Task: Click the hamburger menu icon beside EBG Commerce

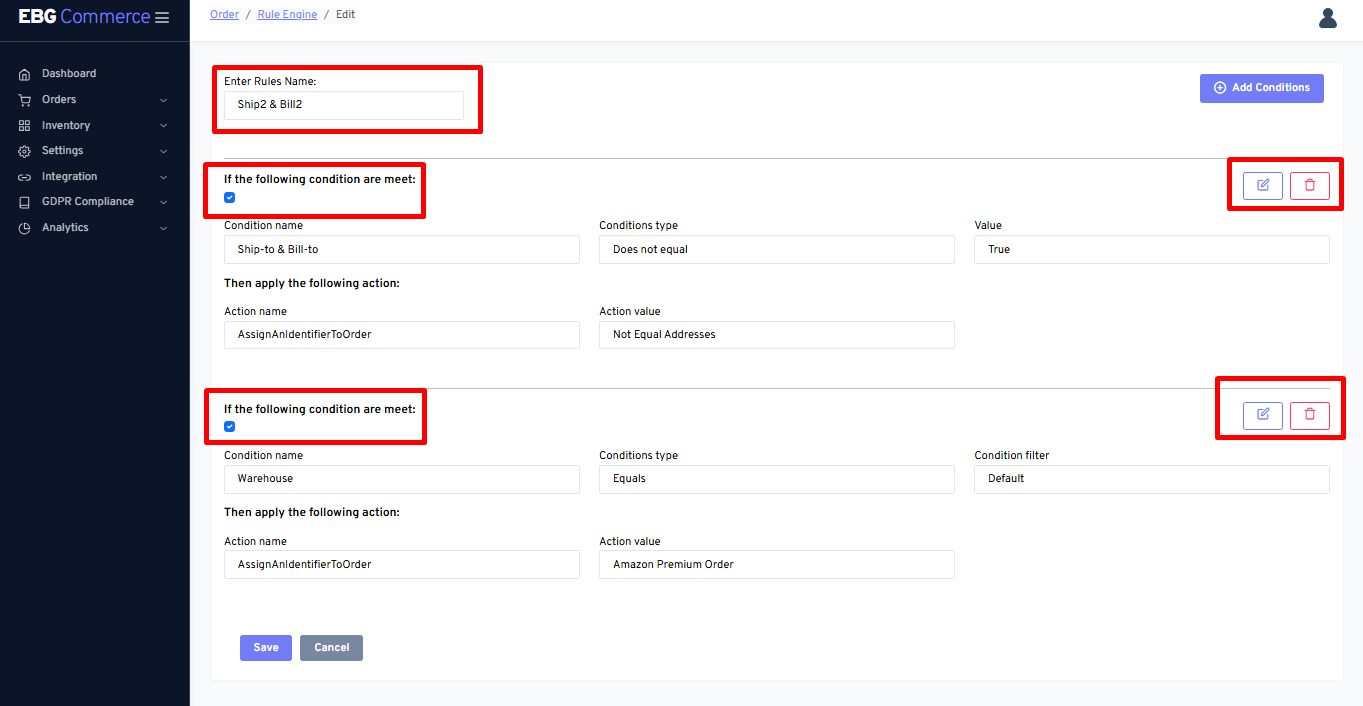Action: (162, 17)
